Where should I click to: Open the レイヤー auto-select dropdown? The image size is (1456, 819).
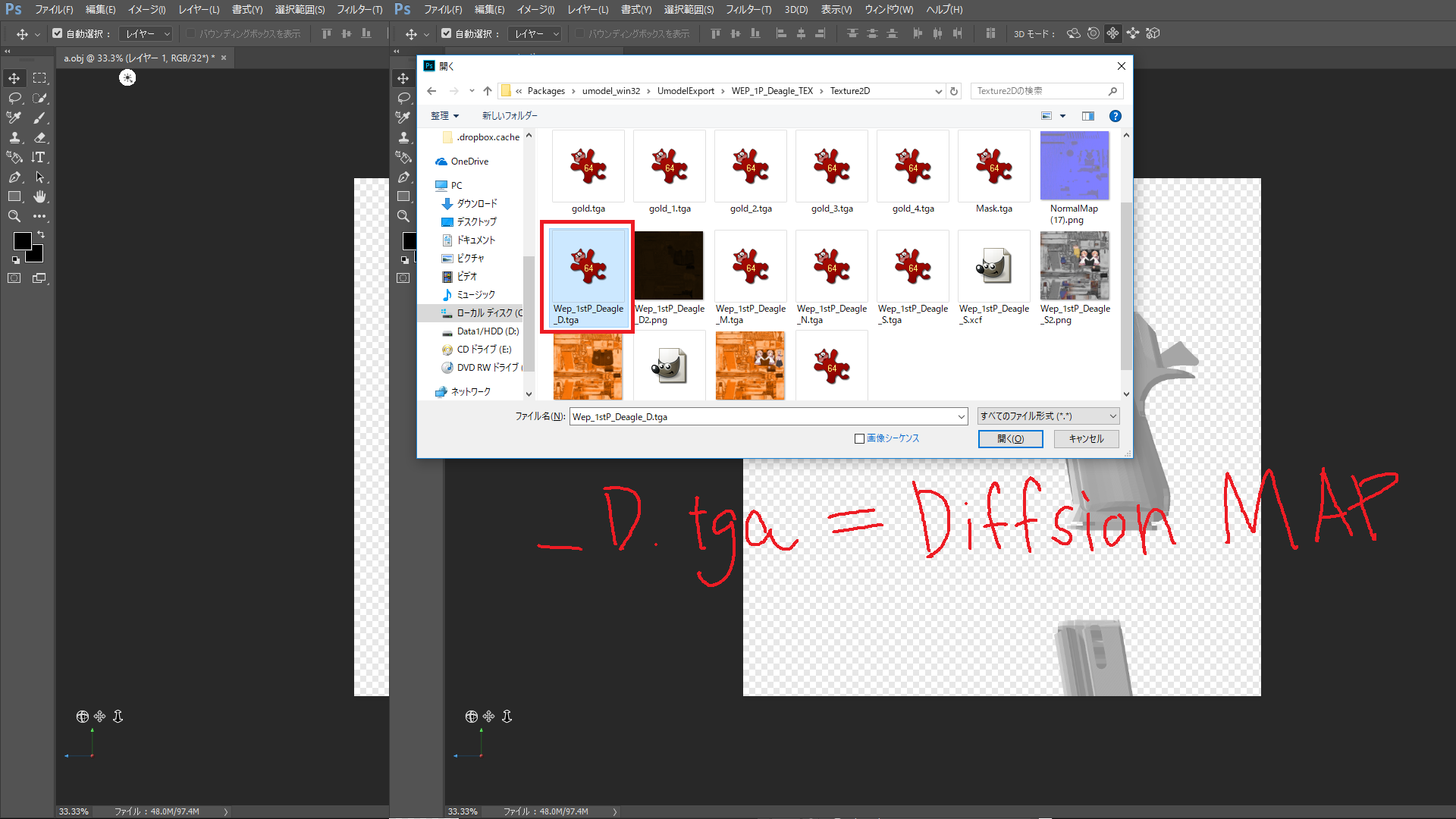pos(146,33)
